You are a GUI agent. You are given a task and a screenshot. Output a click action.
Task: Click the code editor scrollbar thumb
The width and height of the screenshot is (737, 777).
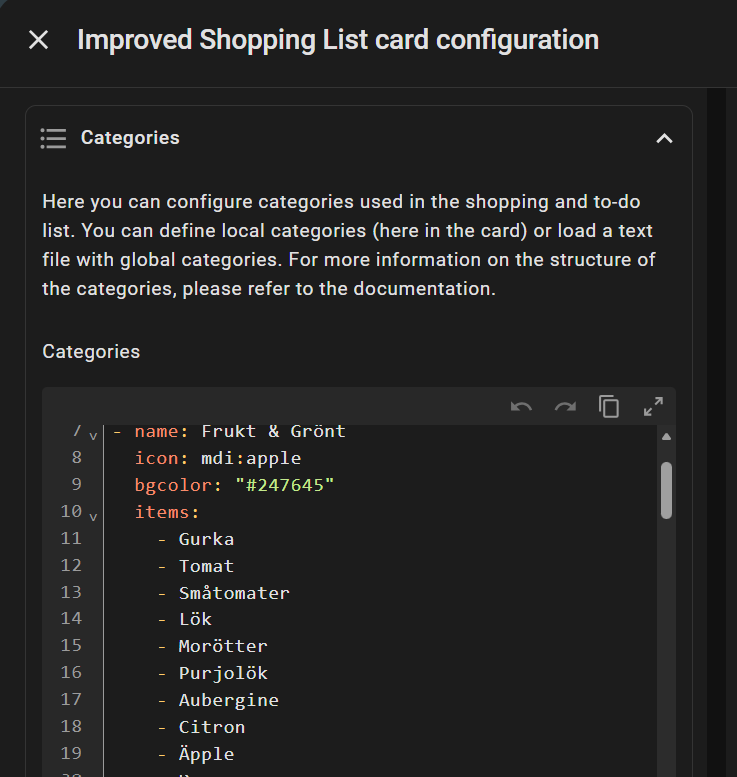[x=666, y=489]
